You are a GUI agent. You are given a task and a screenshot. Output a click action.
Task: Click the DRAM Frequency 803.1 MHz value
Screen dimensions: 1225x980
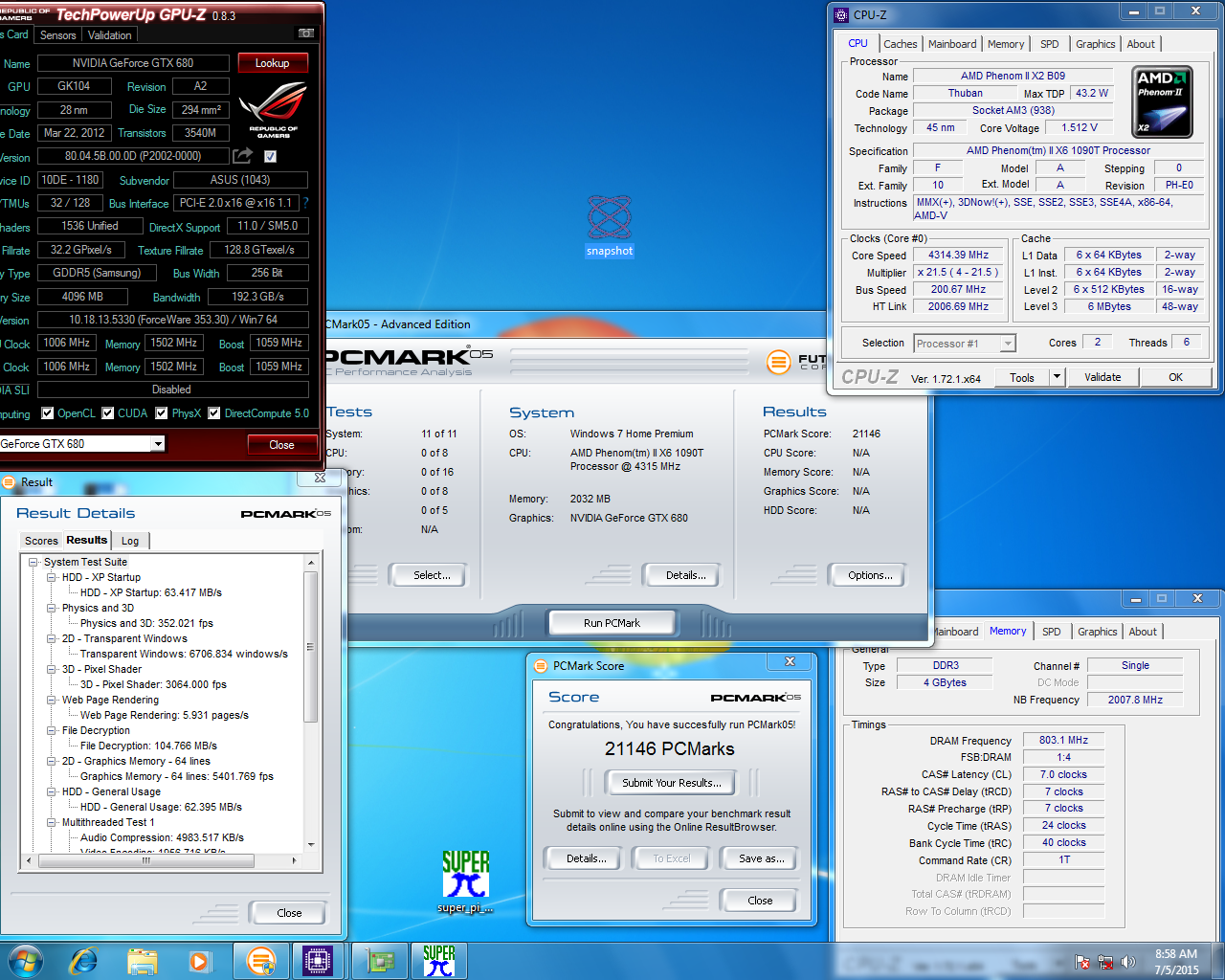(1063, 740)
